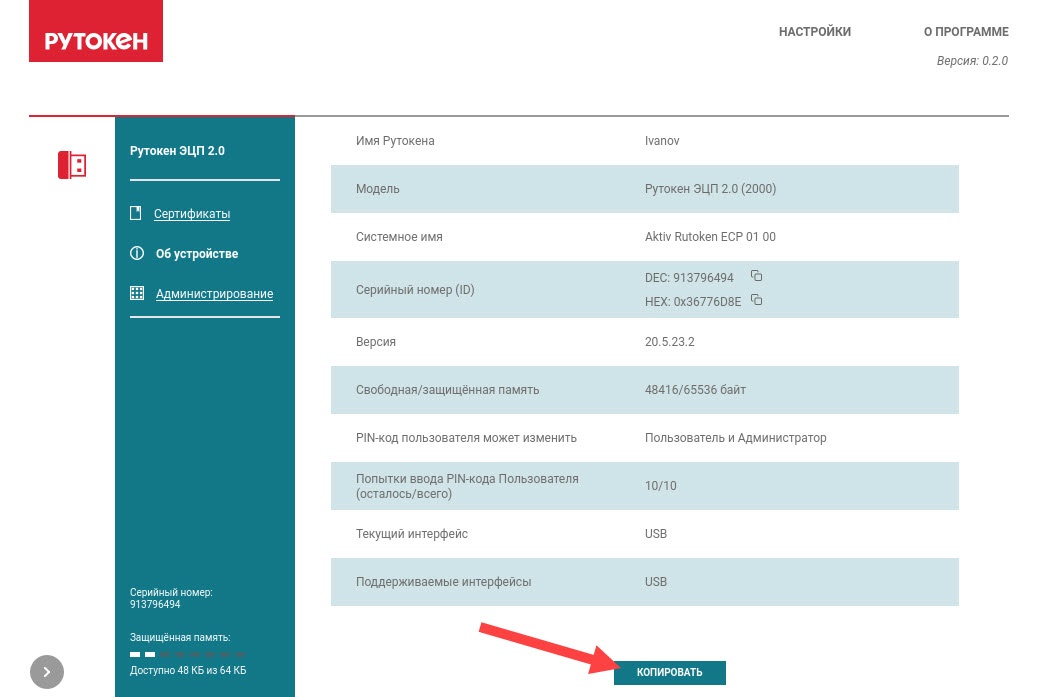1038x697 pixels.
Task: Click the Rutoken logo
Action: pos(96,40)
